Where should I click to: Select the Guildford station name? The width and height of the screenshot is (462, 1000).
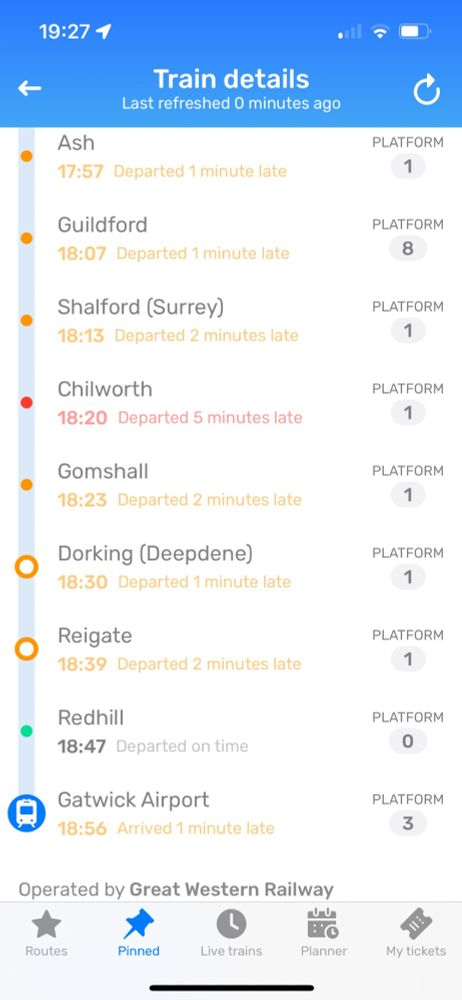point(102,225)
